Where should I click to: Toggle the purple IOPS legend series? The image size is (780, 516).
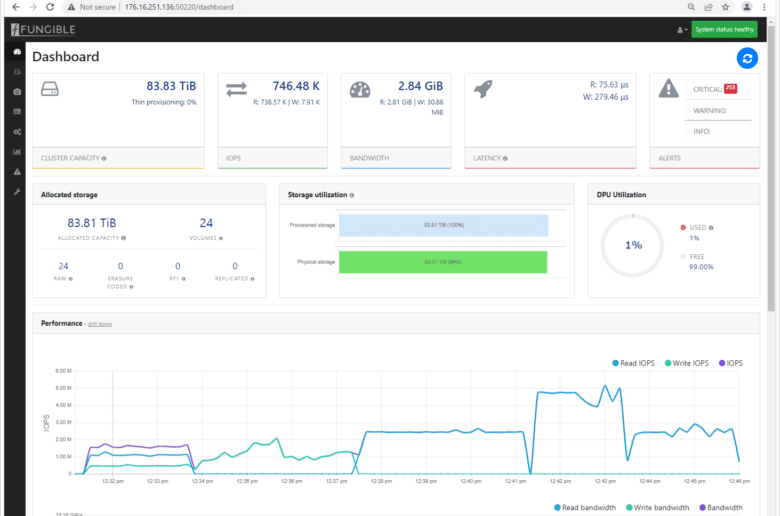point(730,363)
